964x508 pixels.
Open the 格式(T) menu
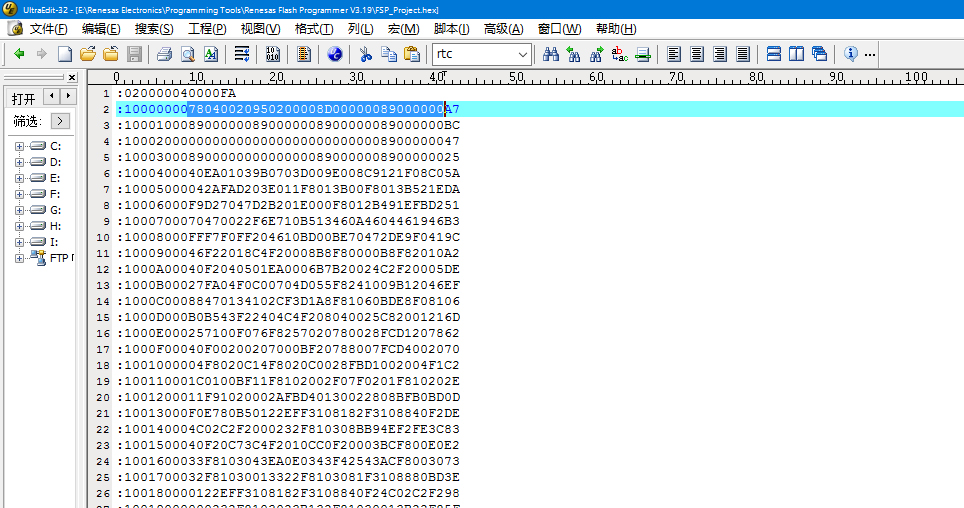[314, 29]
